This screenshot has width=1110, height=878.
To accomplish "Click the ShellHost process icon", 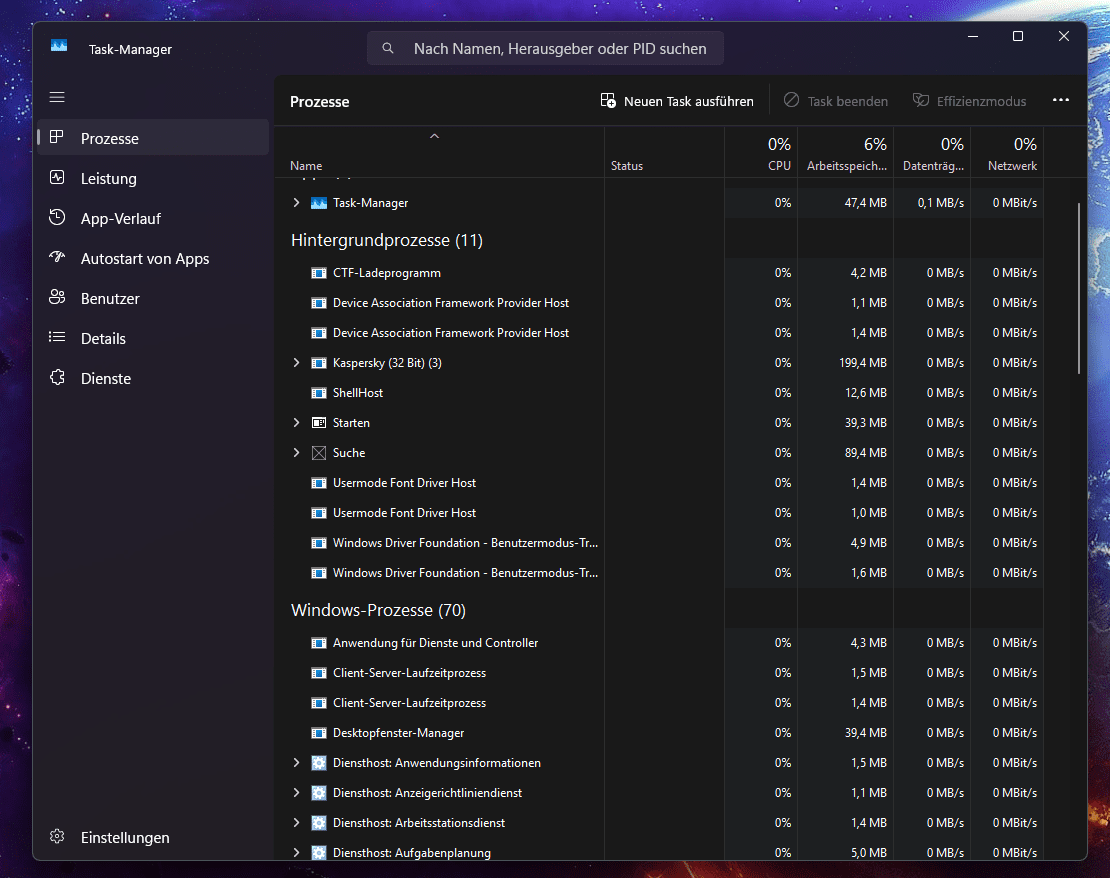I will point(319,393).
